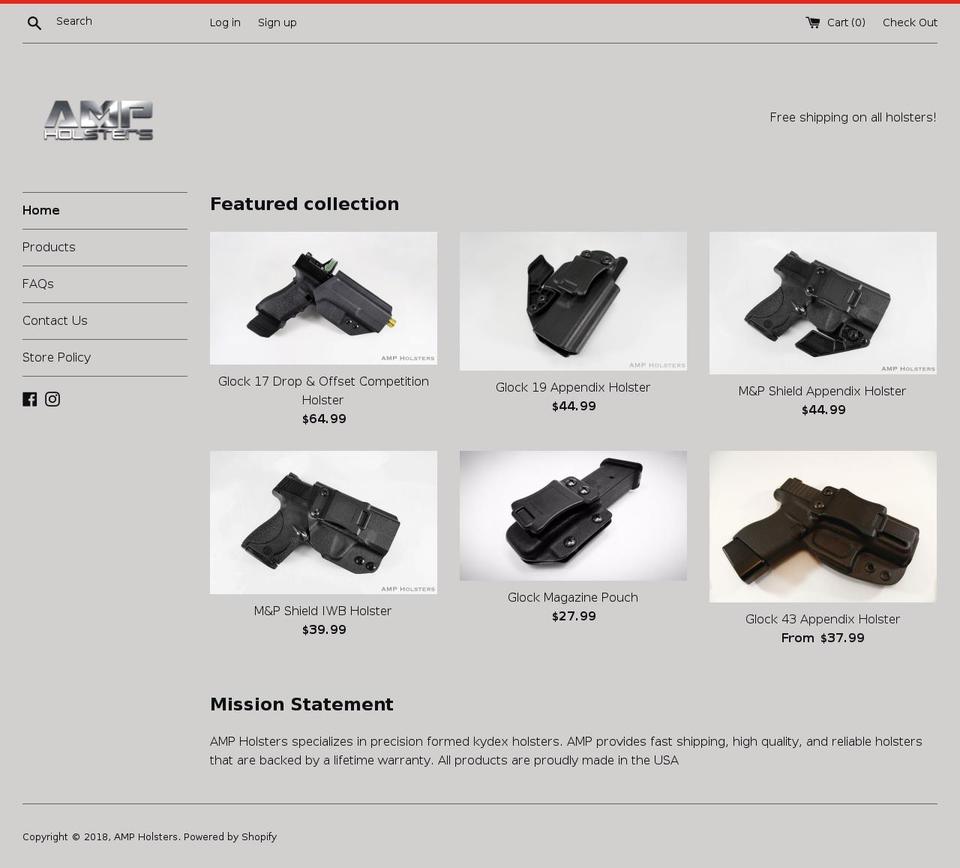Open Store Policy in sidebar menu

[57, 357]
